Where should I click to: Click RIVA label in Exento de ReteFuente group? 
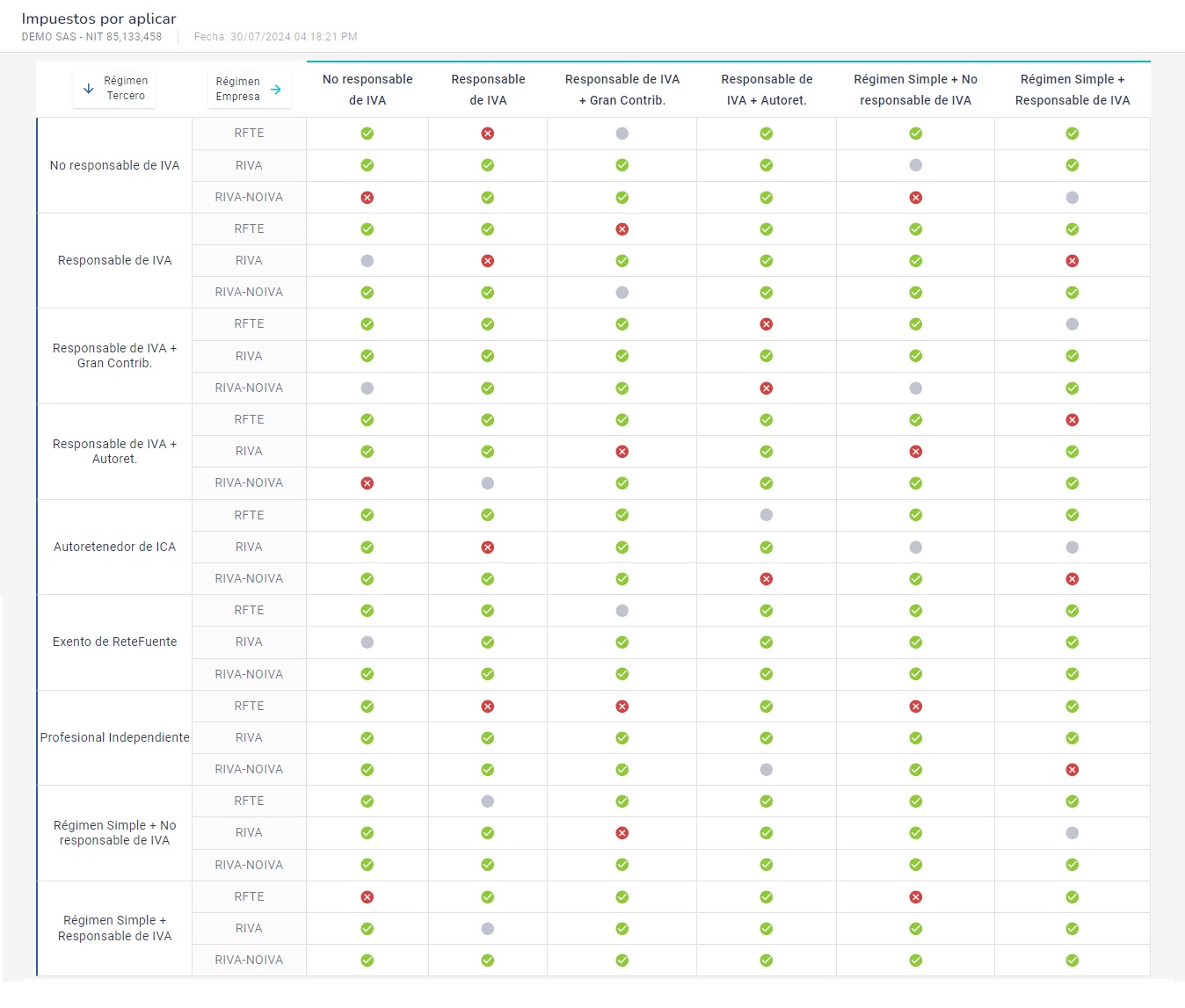(x=250, y=642)
